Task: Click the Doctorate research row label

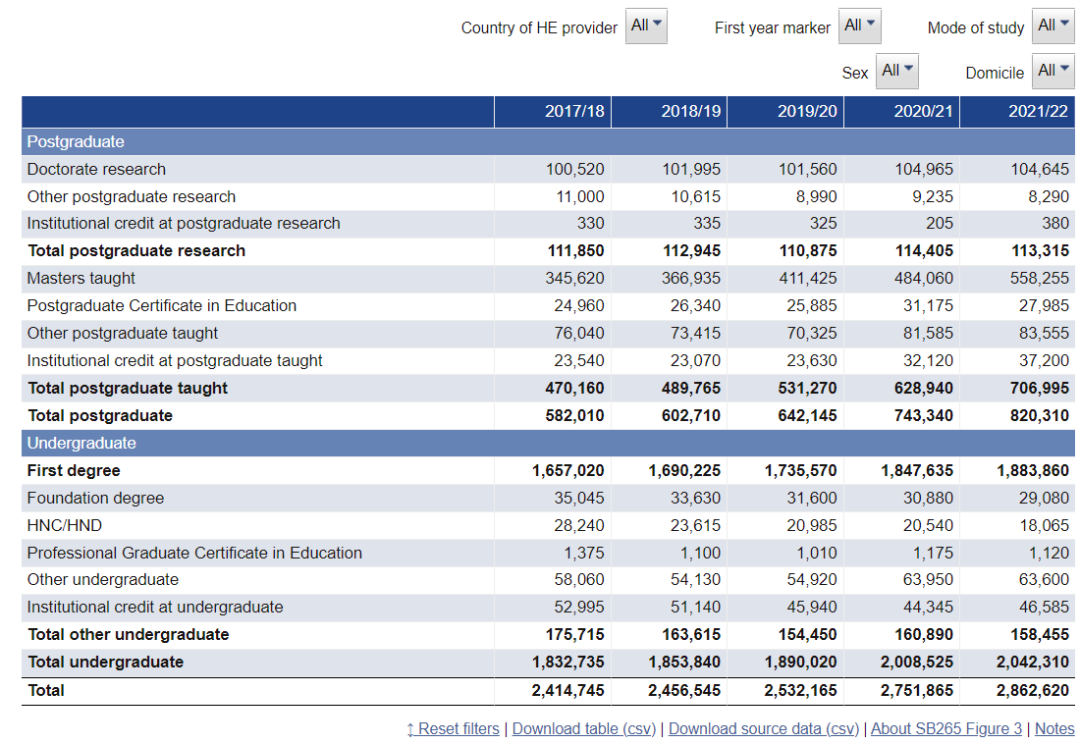Action: [96, 169]
